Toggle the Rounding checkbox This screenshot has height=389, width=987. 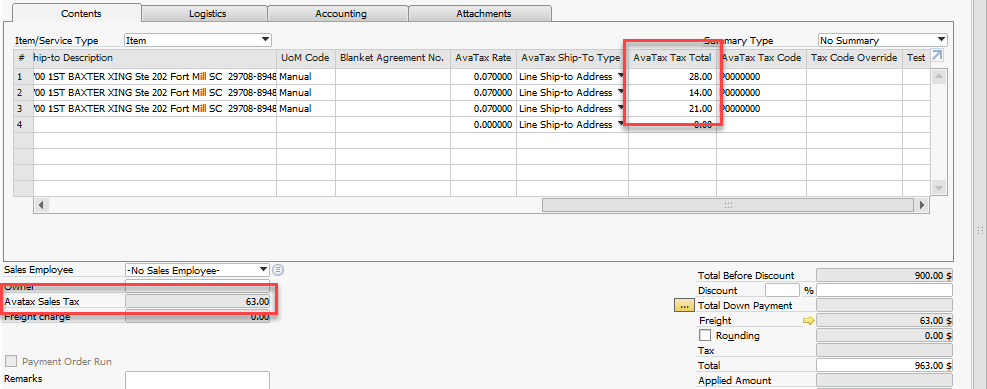tap(705, 335)
